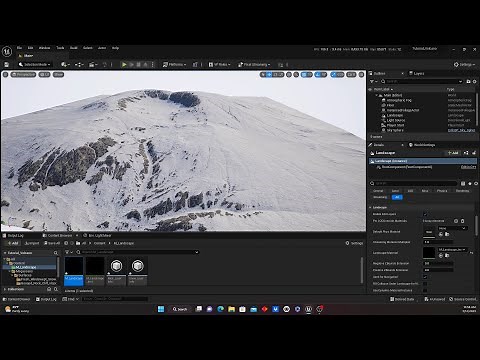Click Save All in Content Browser

[x=52, y=243]
